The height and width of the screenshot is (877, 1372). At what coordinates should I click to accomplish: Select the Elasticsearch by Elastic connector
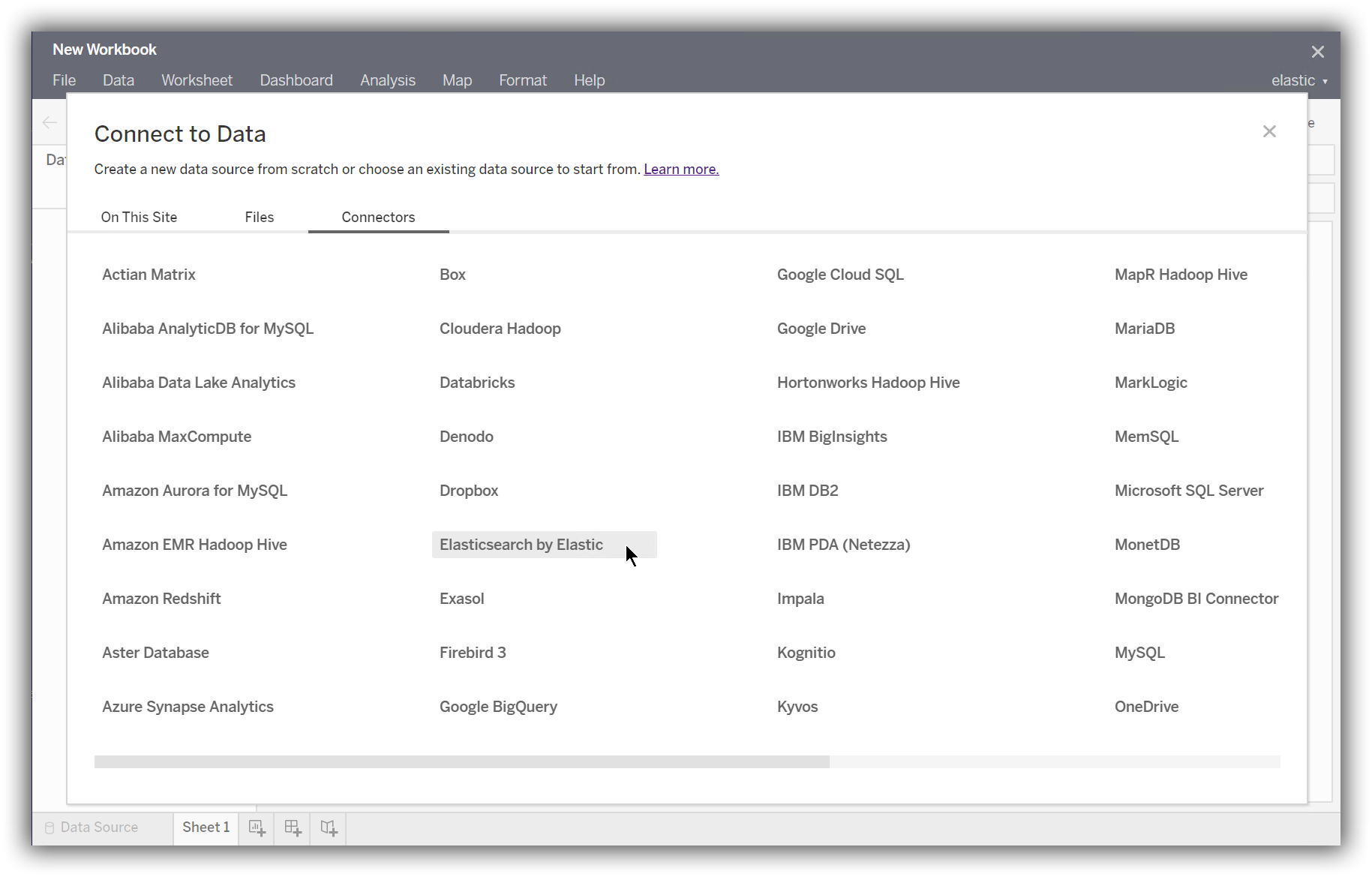tap(521, 544)
